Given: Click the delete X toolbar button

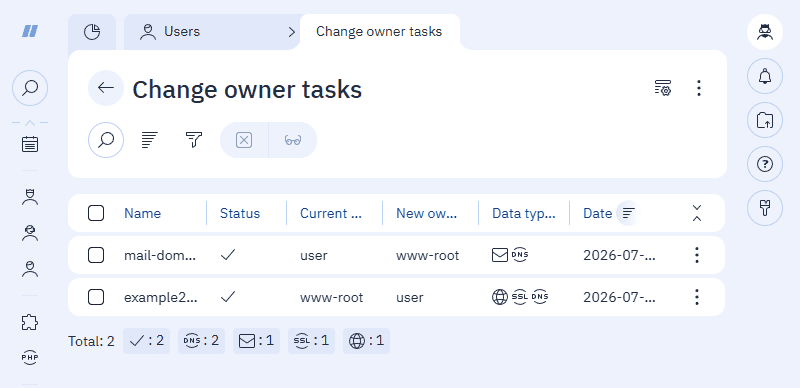Looking at the screenshot, I should [x=244, y=140].
